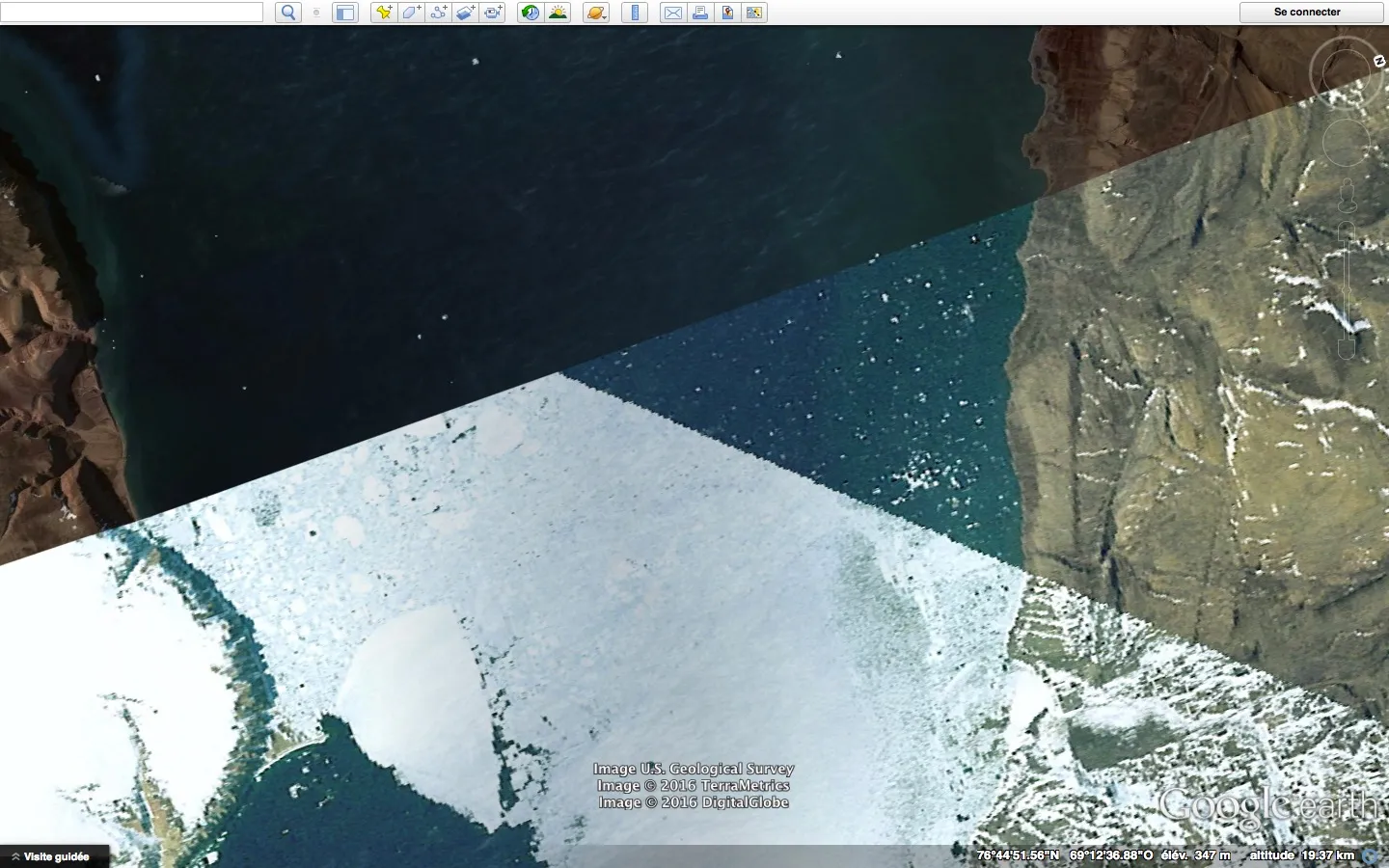The height and width of the screenshot is (868, 1389).
Task: Show historical imagery clock
Action: 530,13
